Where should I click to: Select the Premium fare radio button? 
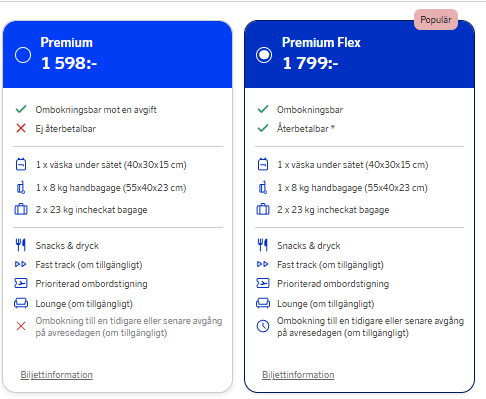23,55
